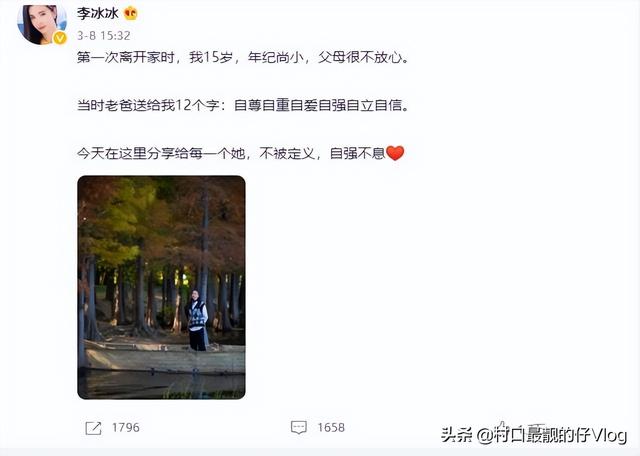Enlarge the forest photo attached to post
This screenshot has width=640, height=456.
(x=162, y=287)
